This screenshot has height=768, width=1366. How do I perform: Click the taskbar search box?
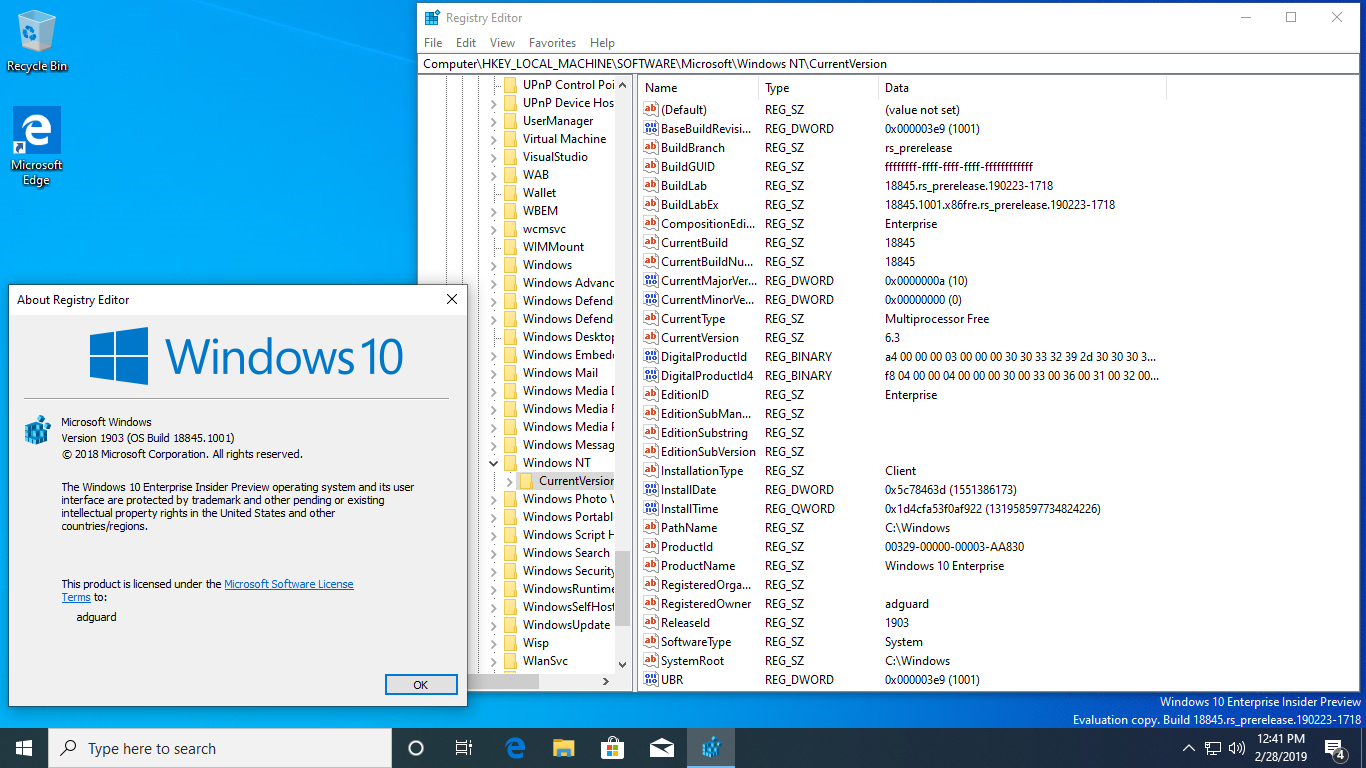(220, 748)
